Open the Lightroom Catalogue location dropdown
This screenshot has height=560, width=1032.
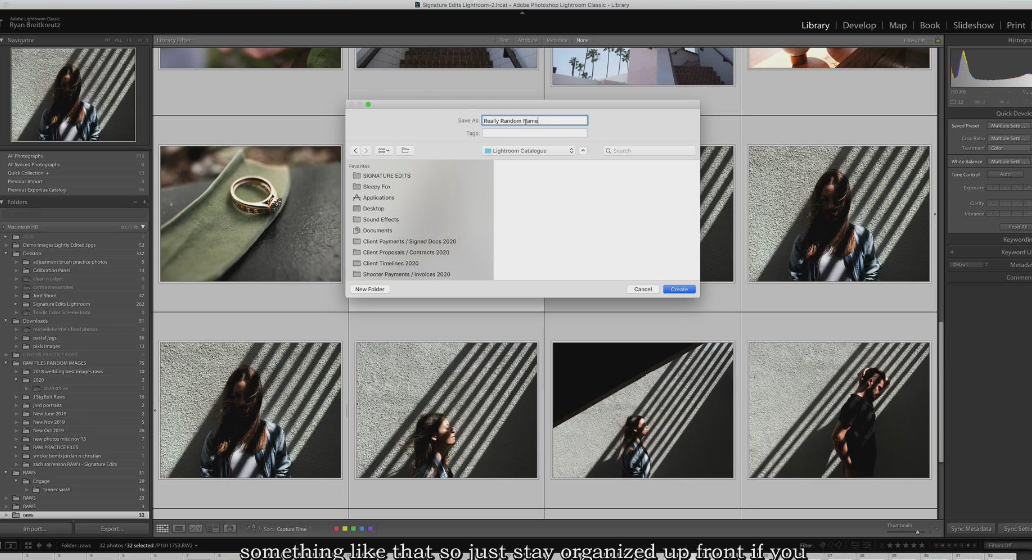[x=529, y=151]
